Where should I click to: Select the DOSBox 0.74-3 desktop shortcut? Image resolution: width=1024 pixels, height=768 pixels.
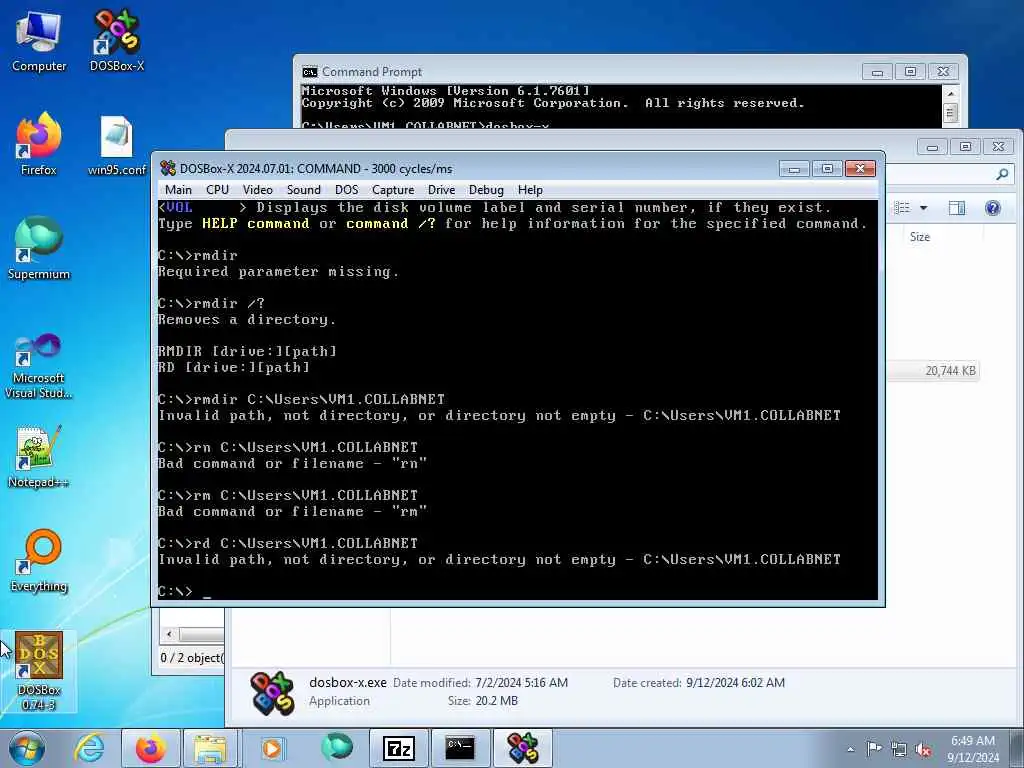pos(39,671)
